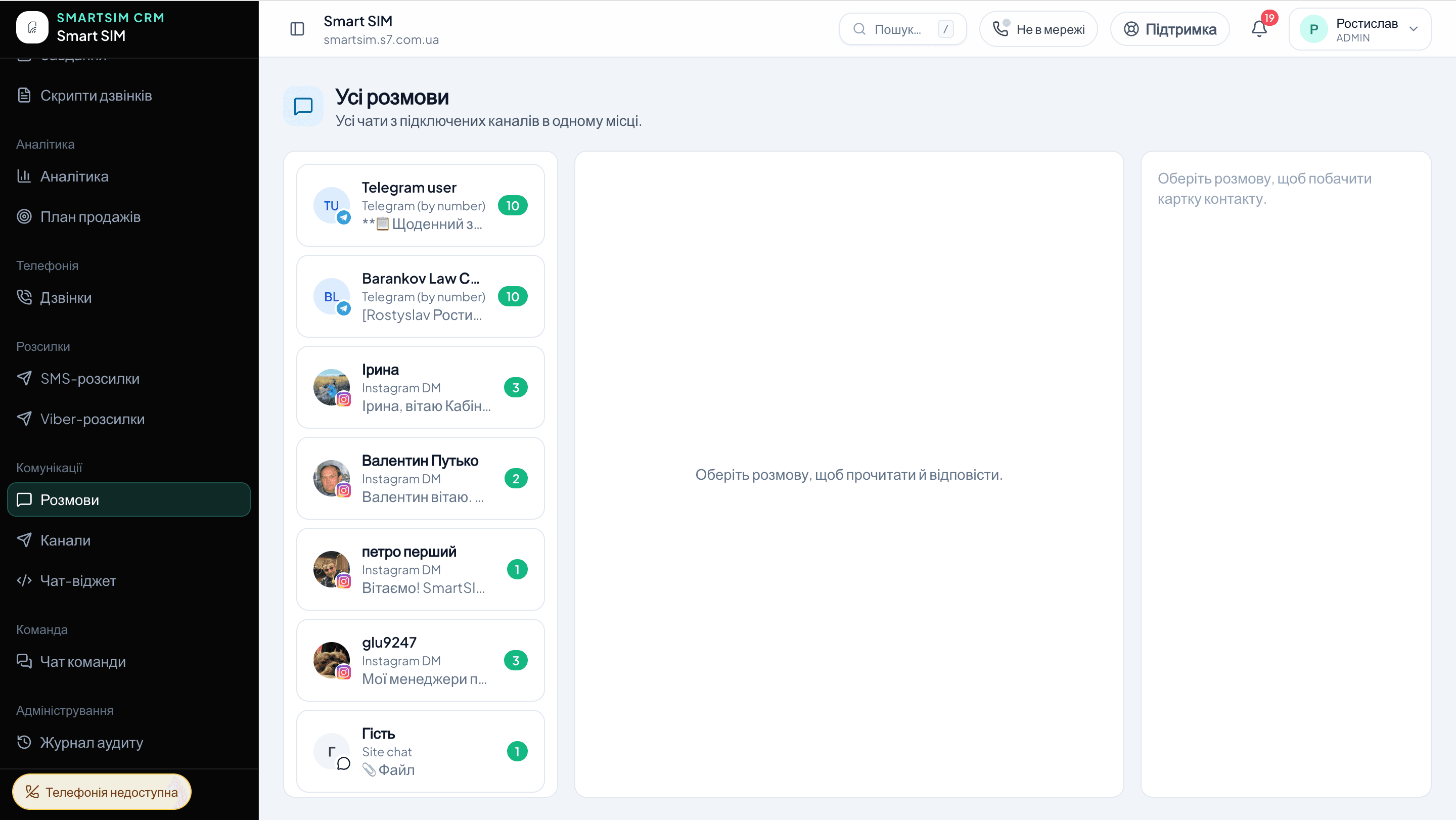The width and height of the screenshot is (1456, 820).
Task: Open smartsim.s7.com.ua domain text
Action: pyautogui.click(x=381, y=40)
